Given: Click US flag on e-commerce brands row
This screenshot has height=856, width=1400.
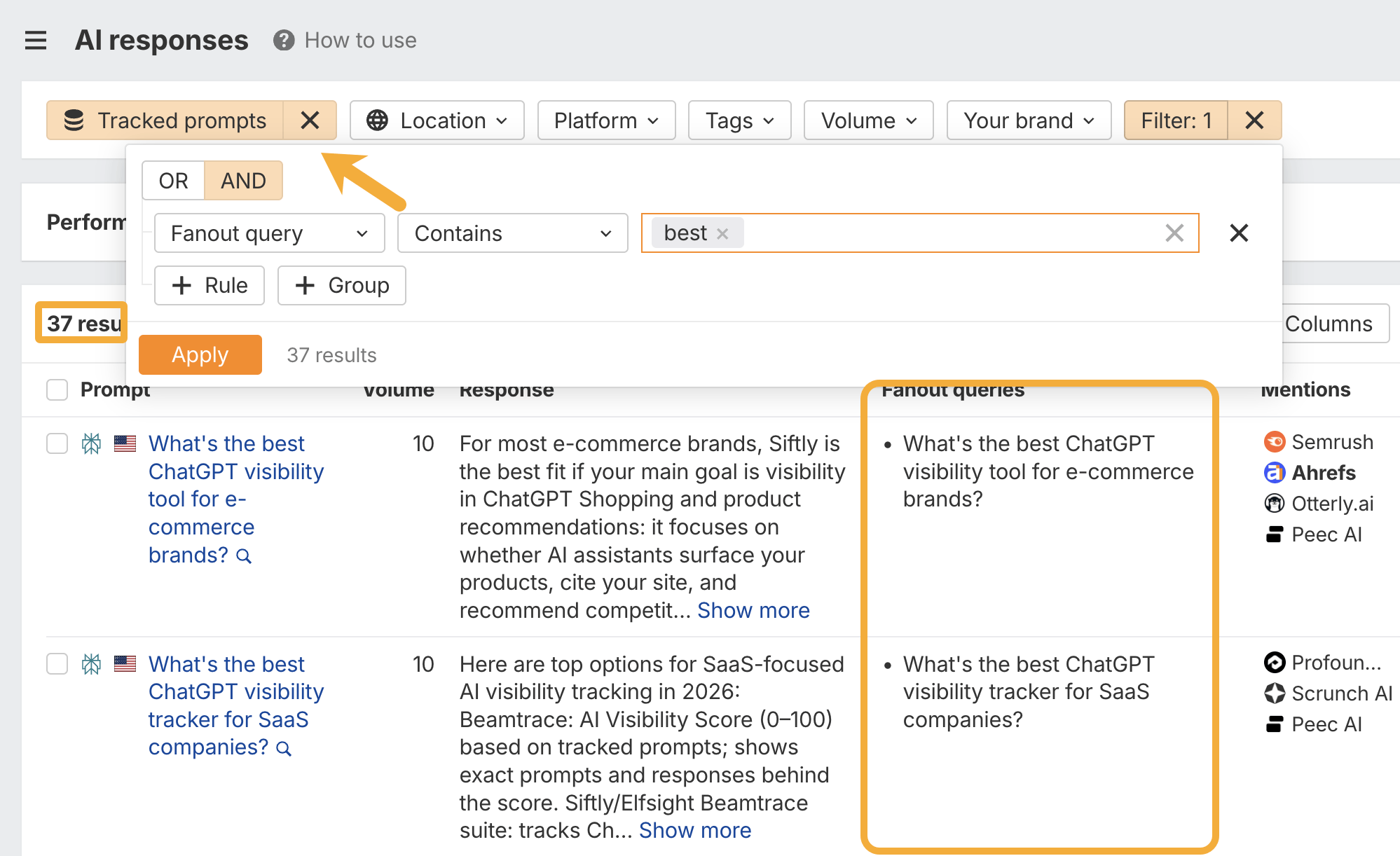Looking at the screenshot, I should point(125,443).
